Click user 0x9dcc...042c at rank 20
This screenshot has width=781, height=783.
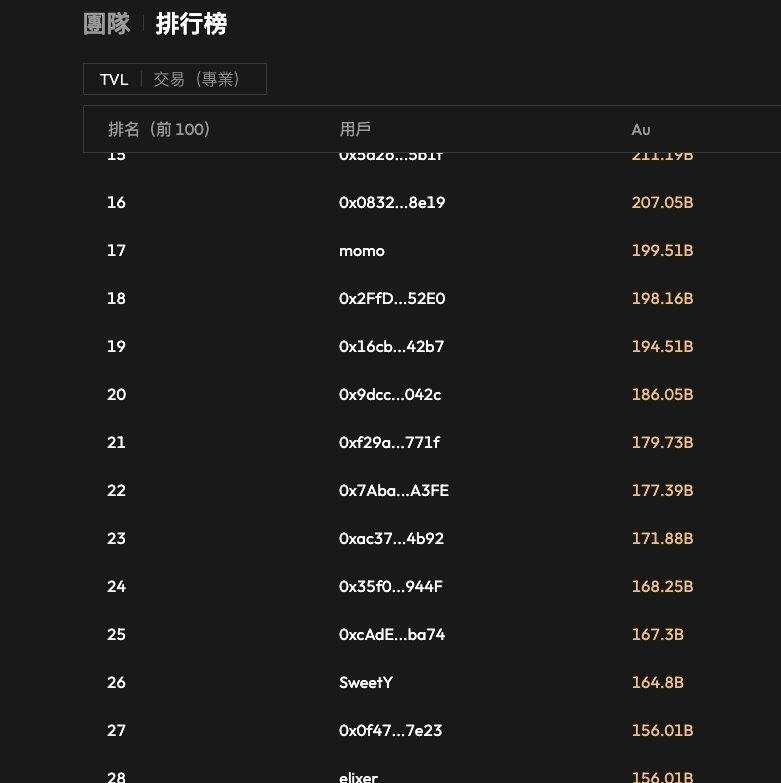click(390, 394)
